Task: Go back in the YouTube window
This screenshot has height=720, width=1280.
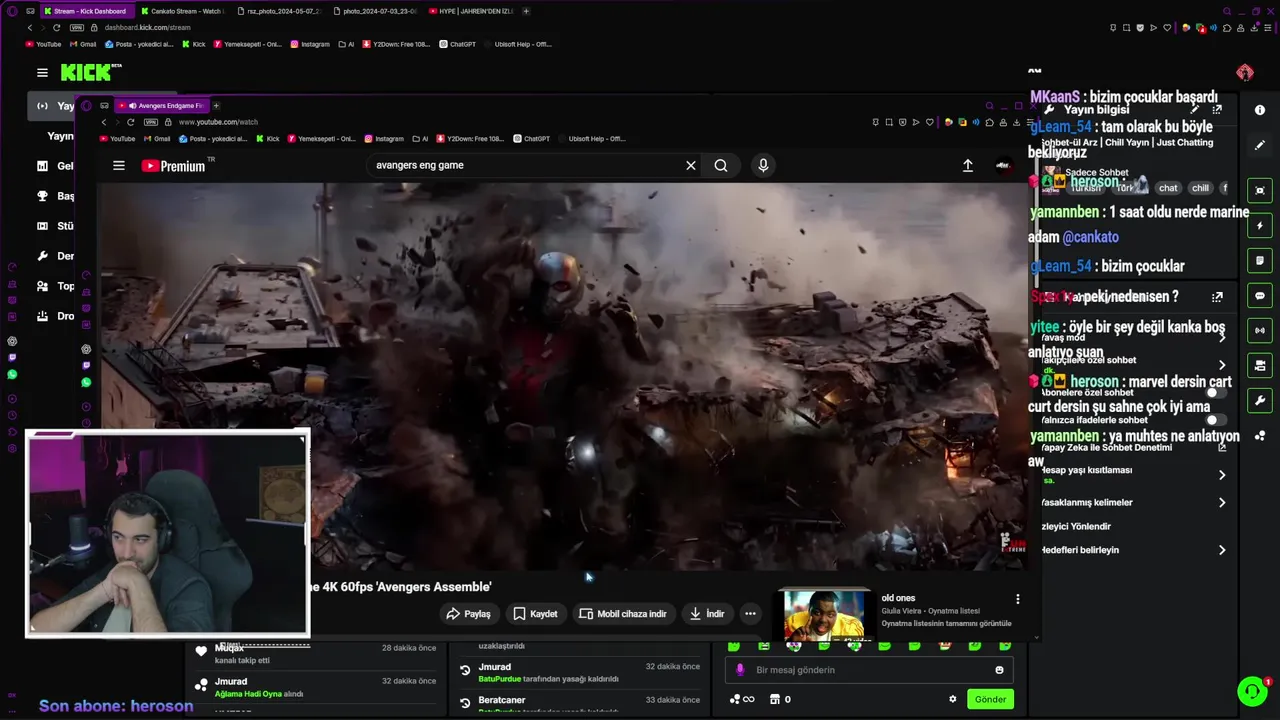Action: click(x=103, y=122)
